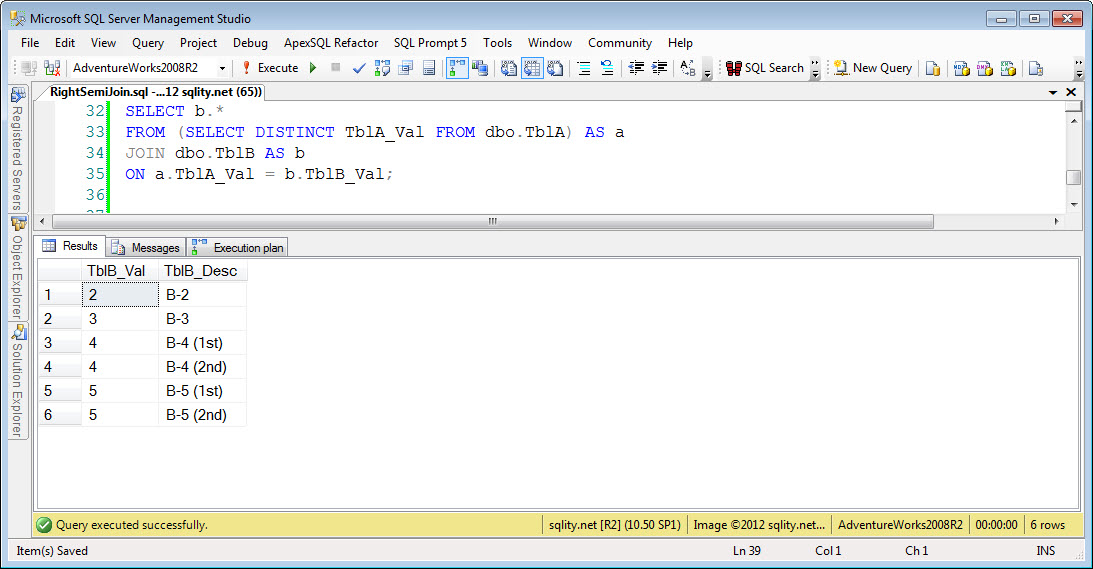Open the Project menu

[199, 43]
